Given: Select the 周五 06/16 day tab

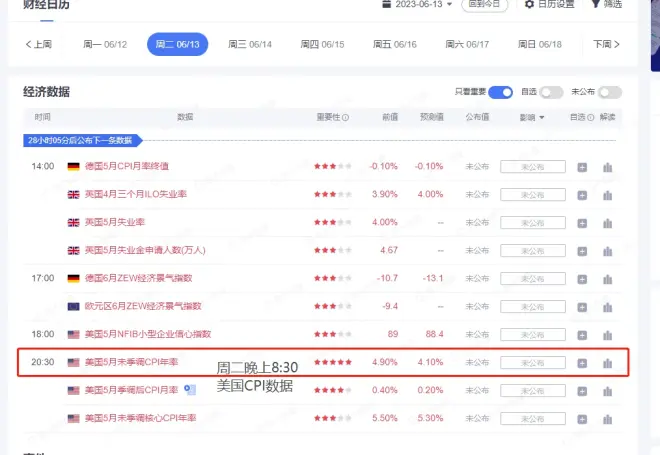Looking at the screenshot, I should (395, 45).
